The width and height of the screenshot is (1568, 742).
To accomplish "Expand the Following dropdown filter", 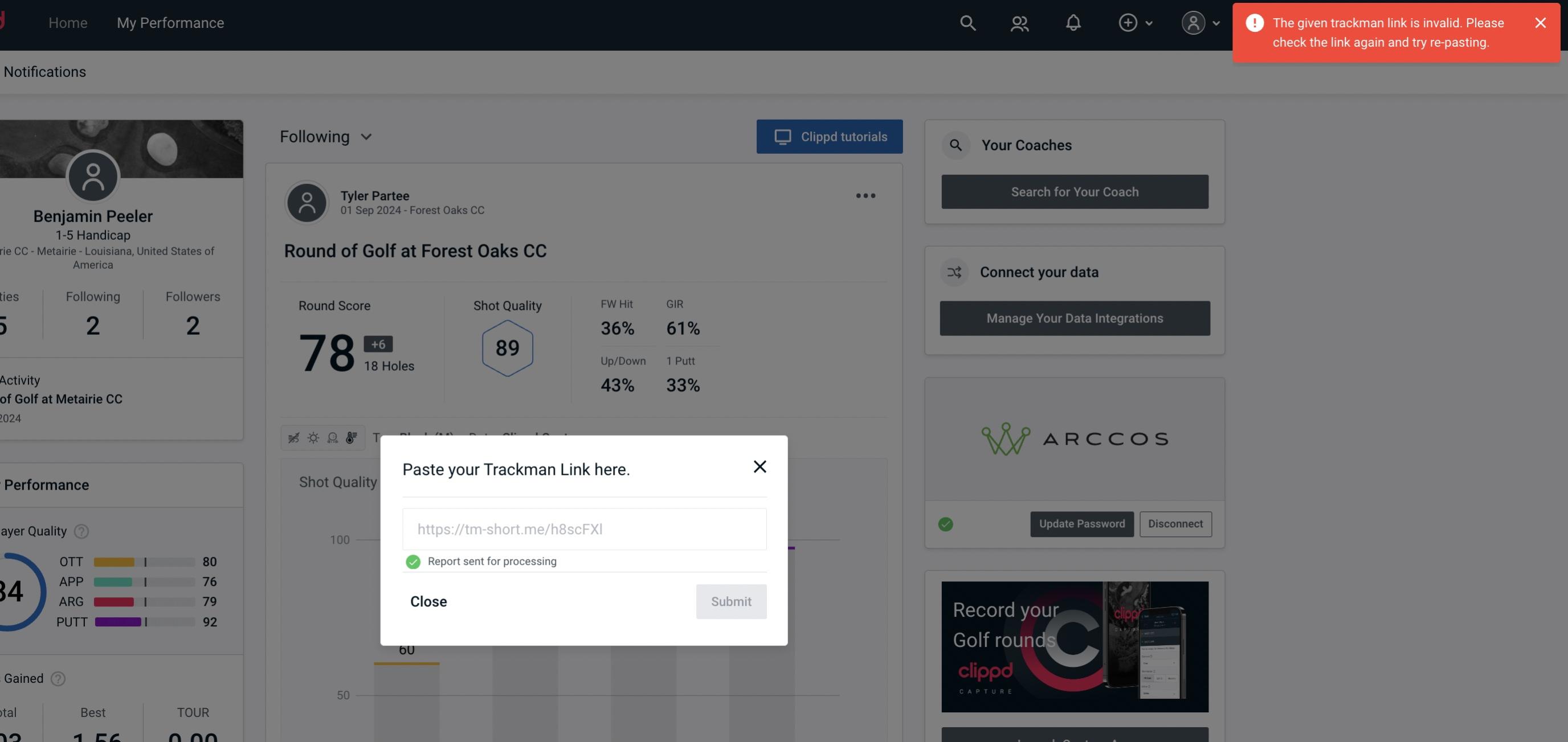I will click(326, 136).
